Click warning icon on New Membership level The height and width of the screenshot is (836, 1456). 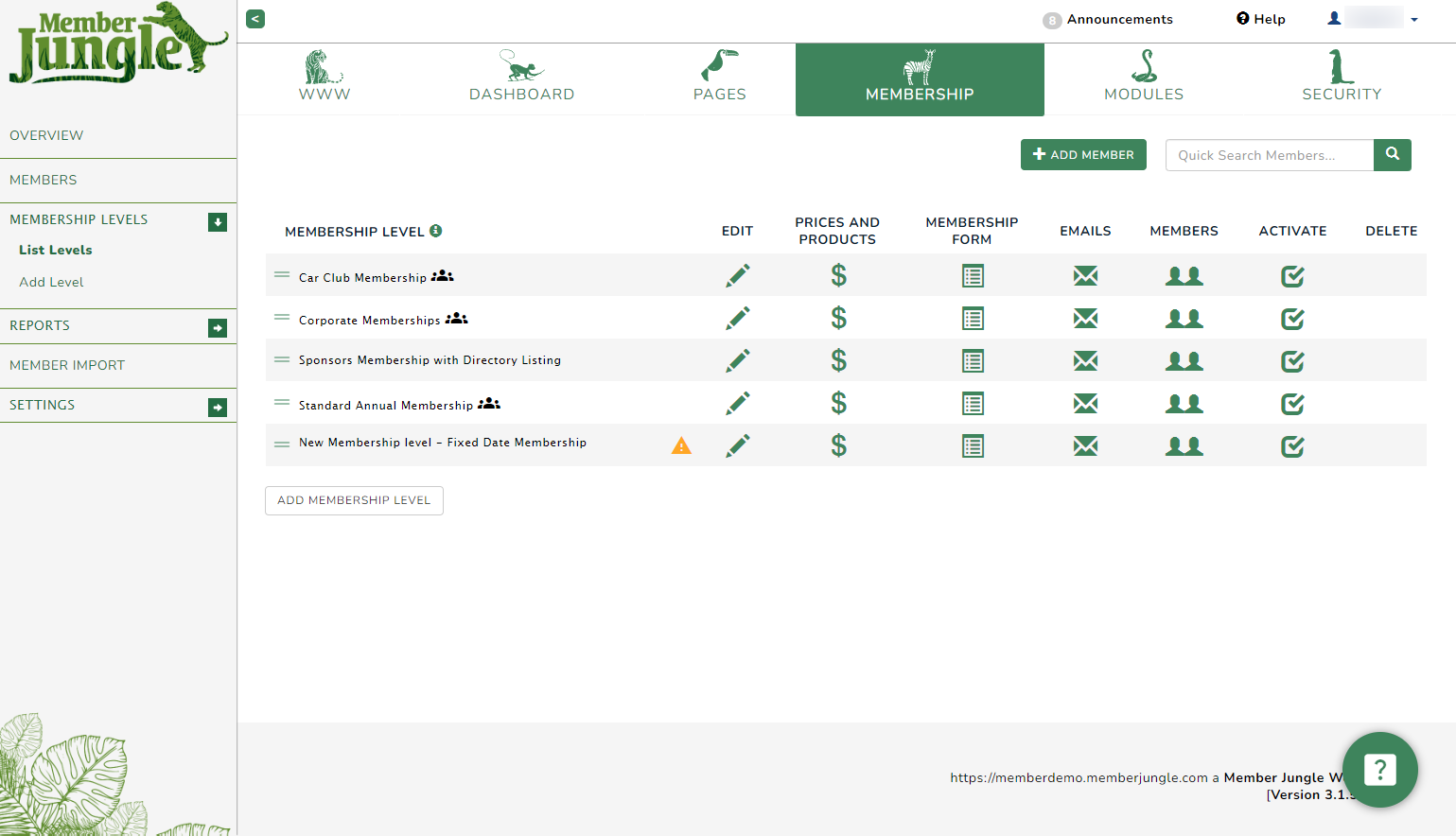tap(681, 445)
